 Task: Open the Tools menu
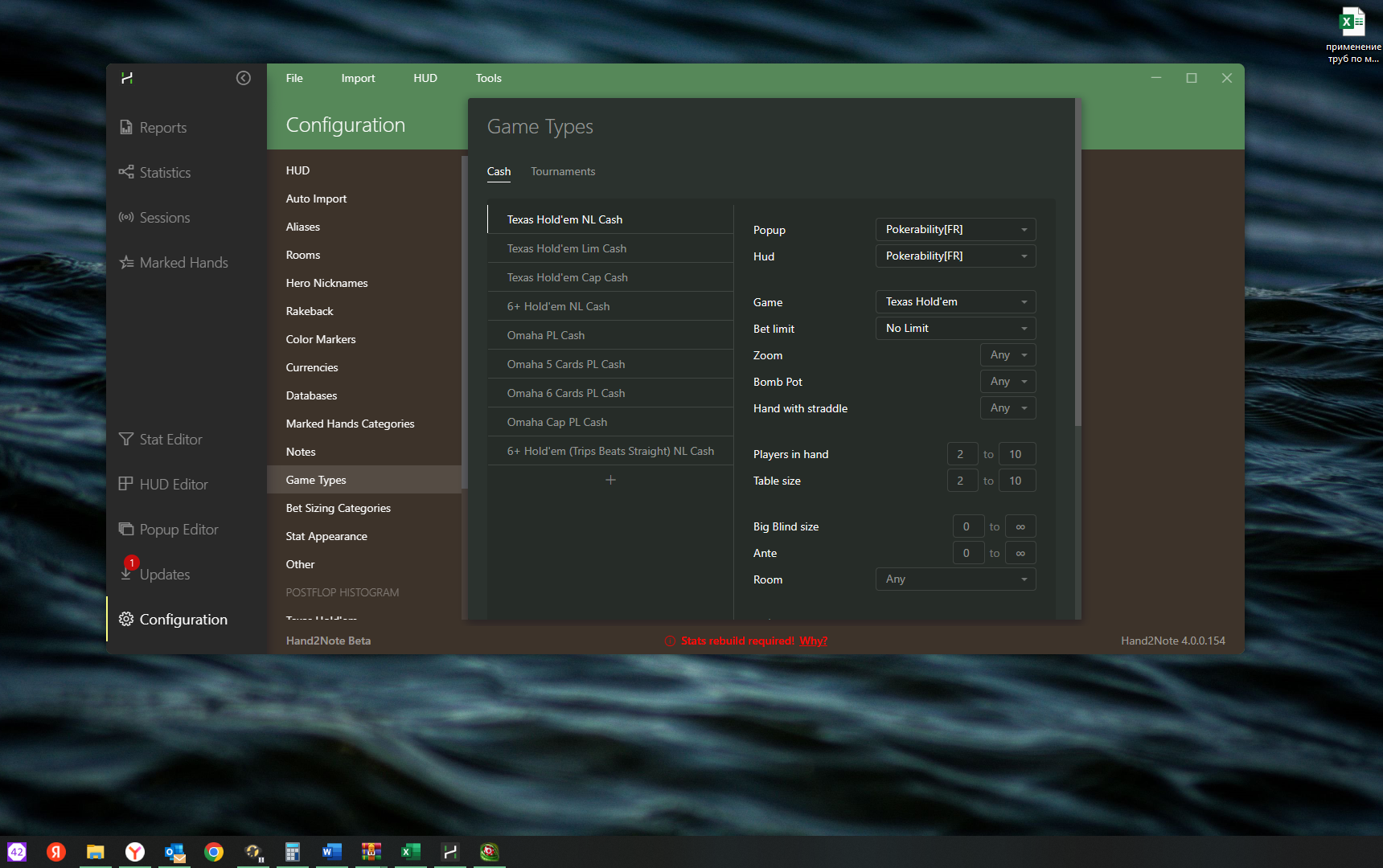(488, 78)
